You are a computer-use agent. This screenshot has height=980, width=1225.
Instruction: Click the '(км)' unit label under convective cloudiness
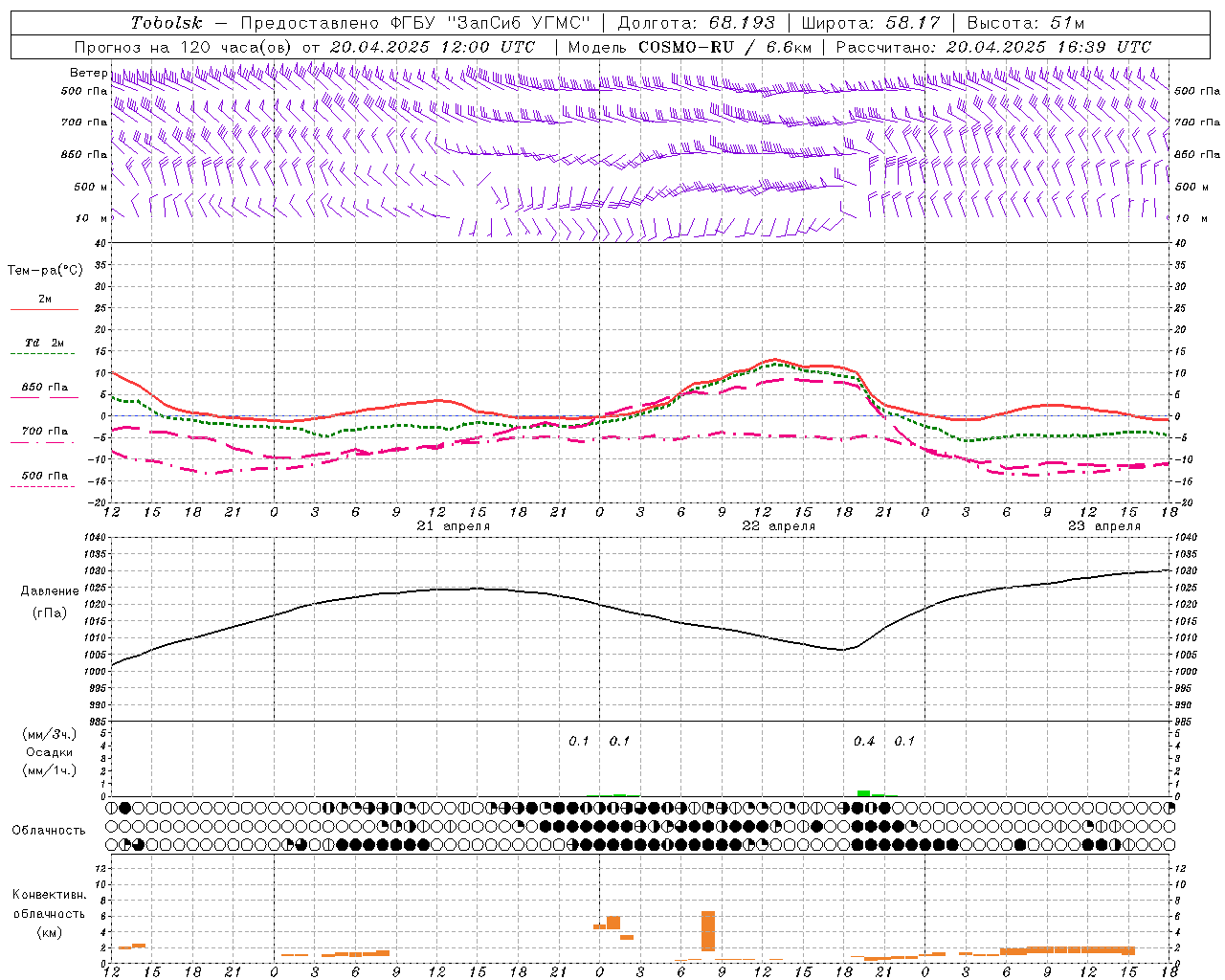49,932
